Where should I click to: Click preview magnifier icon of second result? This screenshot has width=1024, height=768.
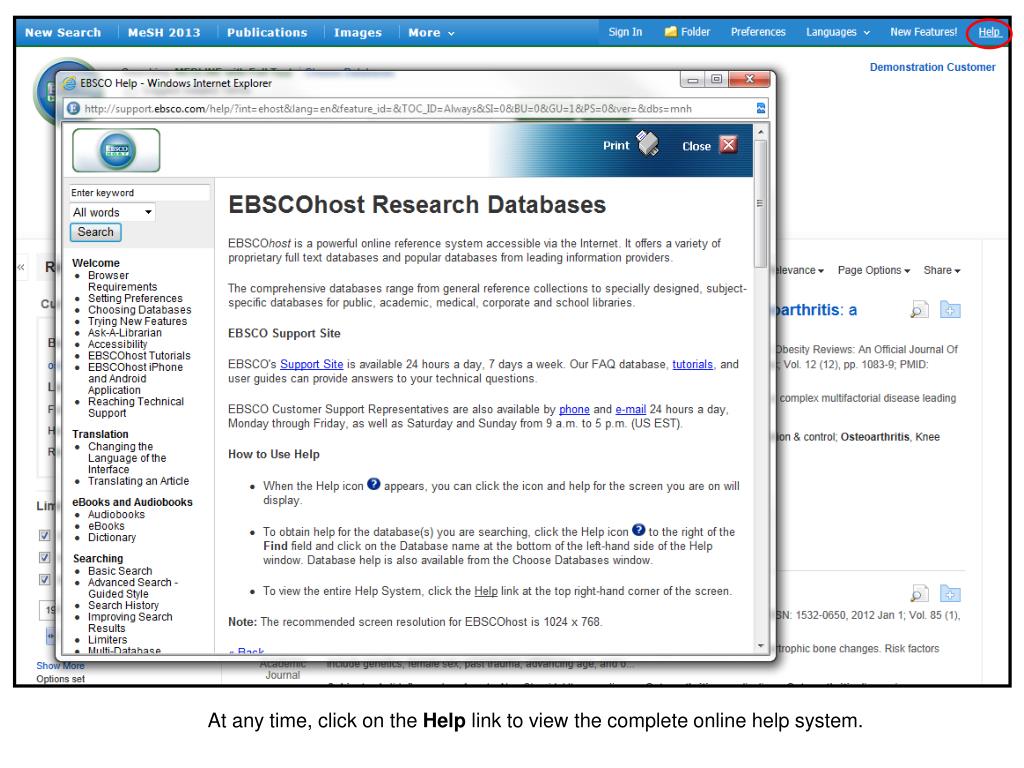coord(920,593)
